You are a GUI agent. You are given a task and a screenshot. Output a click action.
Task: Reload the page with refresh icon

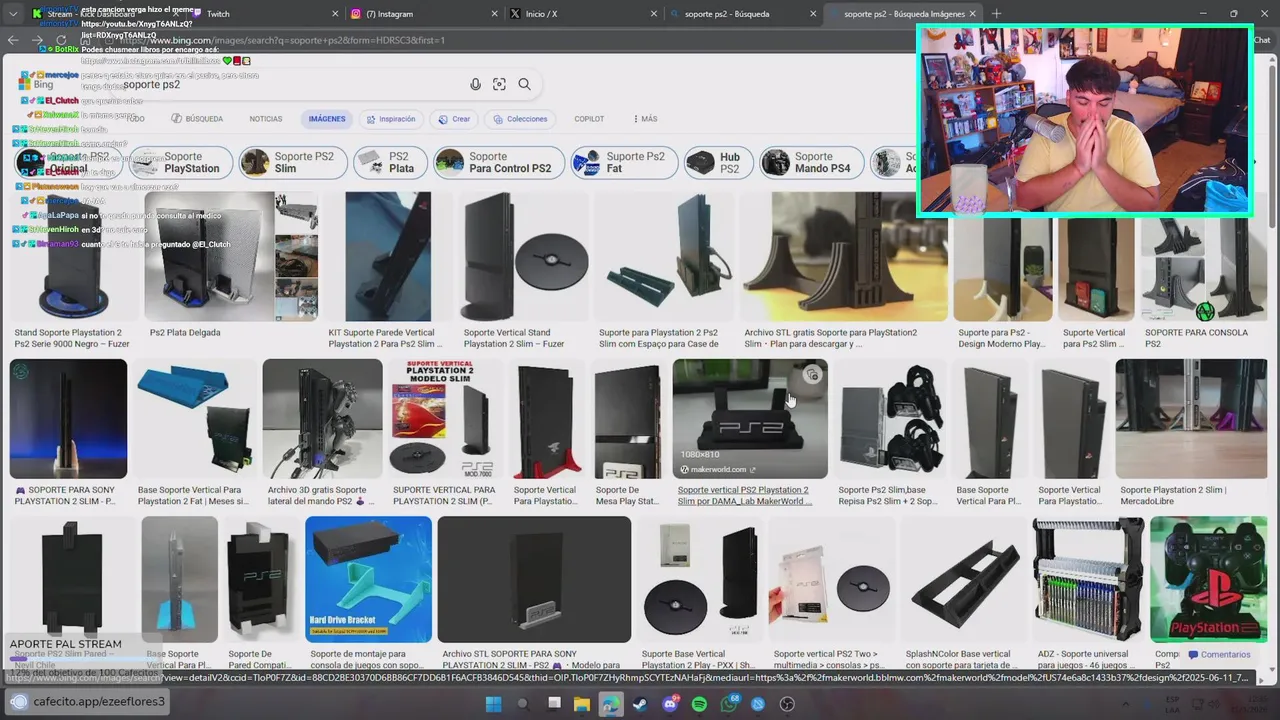(x=61, y=40)
